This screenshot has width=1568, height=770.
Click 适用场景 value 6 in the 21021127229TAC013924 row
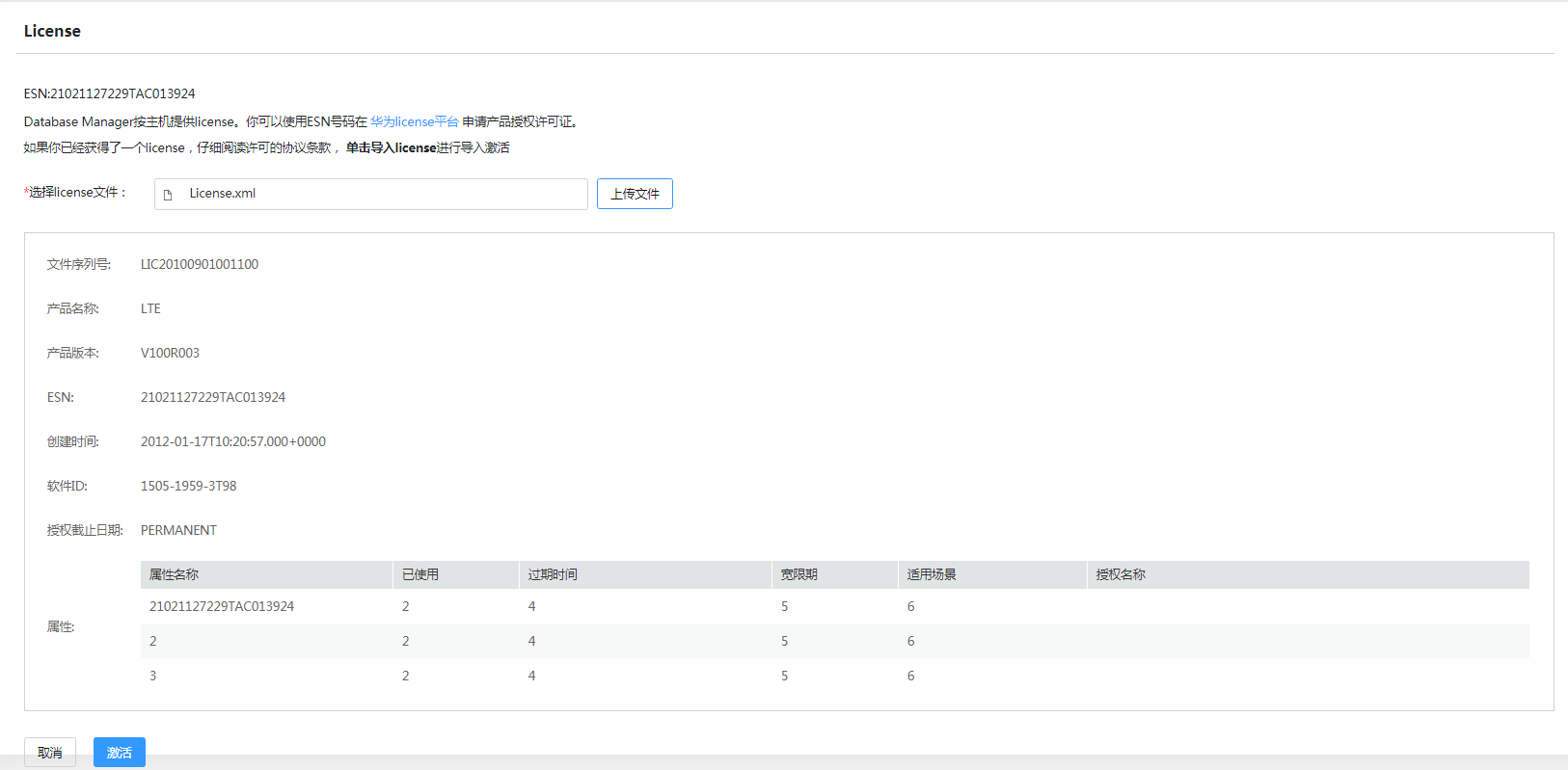coord(911,606)
